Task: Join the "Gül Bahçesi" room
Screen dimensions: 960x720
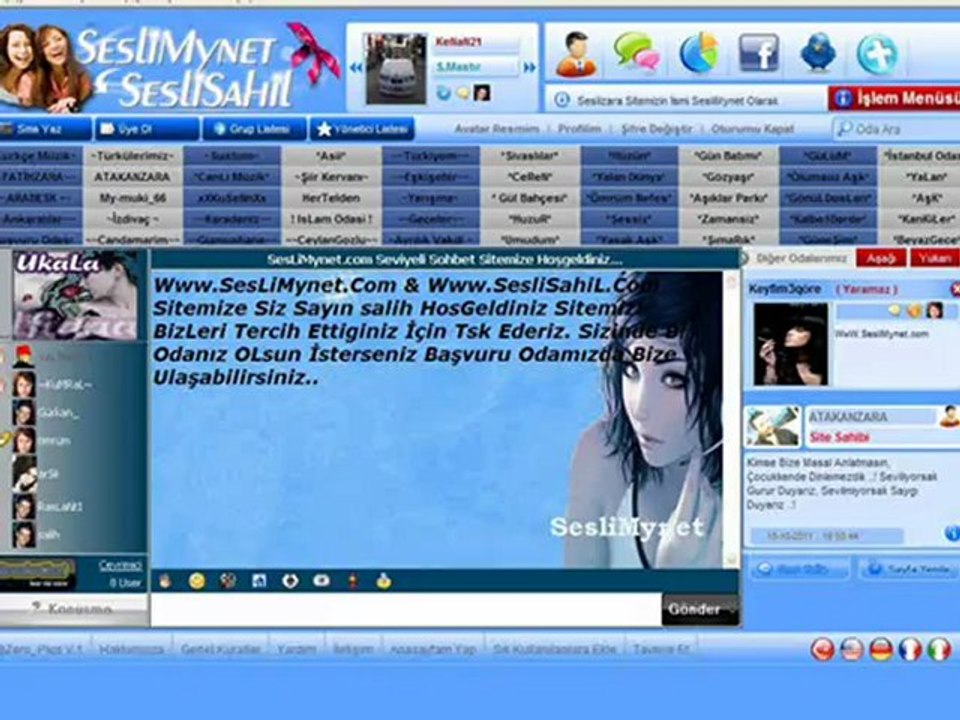Action: 530,198
